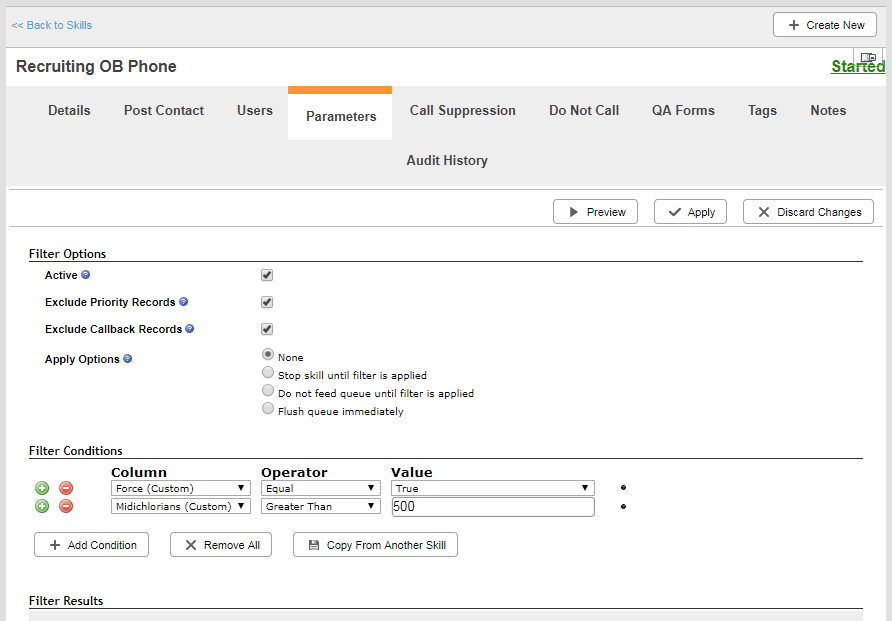Image resolution: width=892 pixels, height=621 pixels.
Task: Open the Equal operator dropdown
Action: 321,488
